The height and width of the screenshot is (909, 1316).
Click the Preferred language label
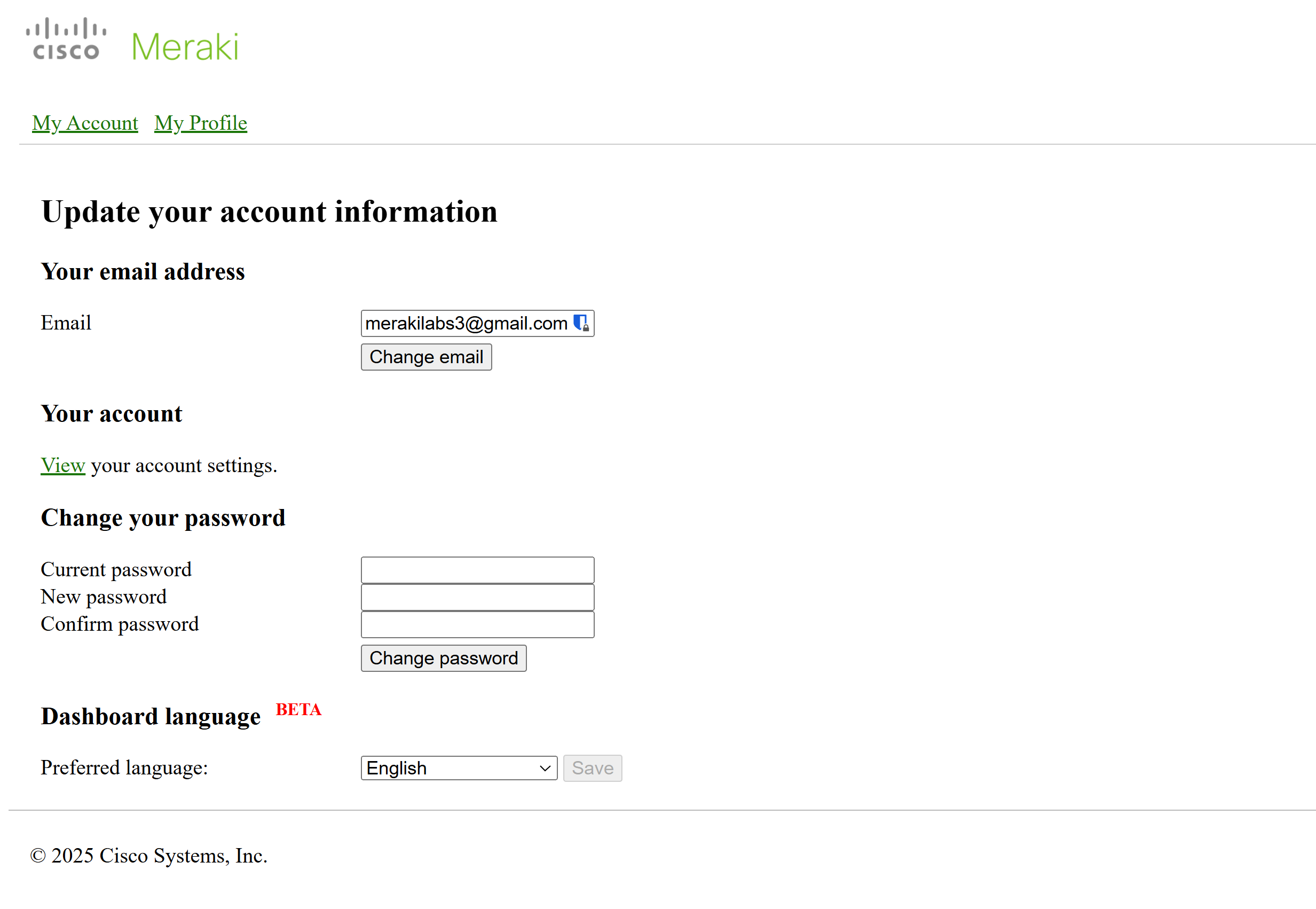[124, 768]
